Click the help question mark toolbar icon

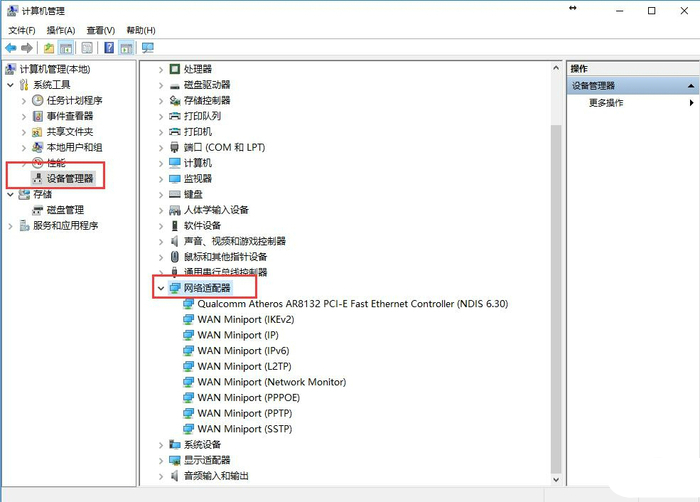(x=109, y=48)
